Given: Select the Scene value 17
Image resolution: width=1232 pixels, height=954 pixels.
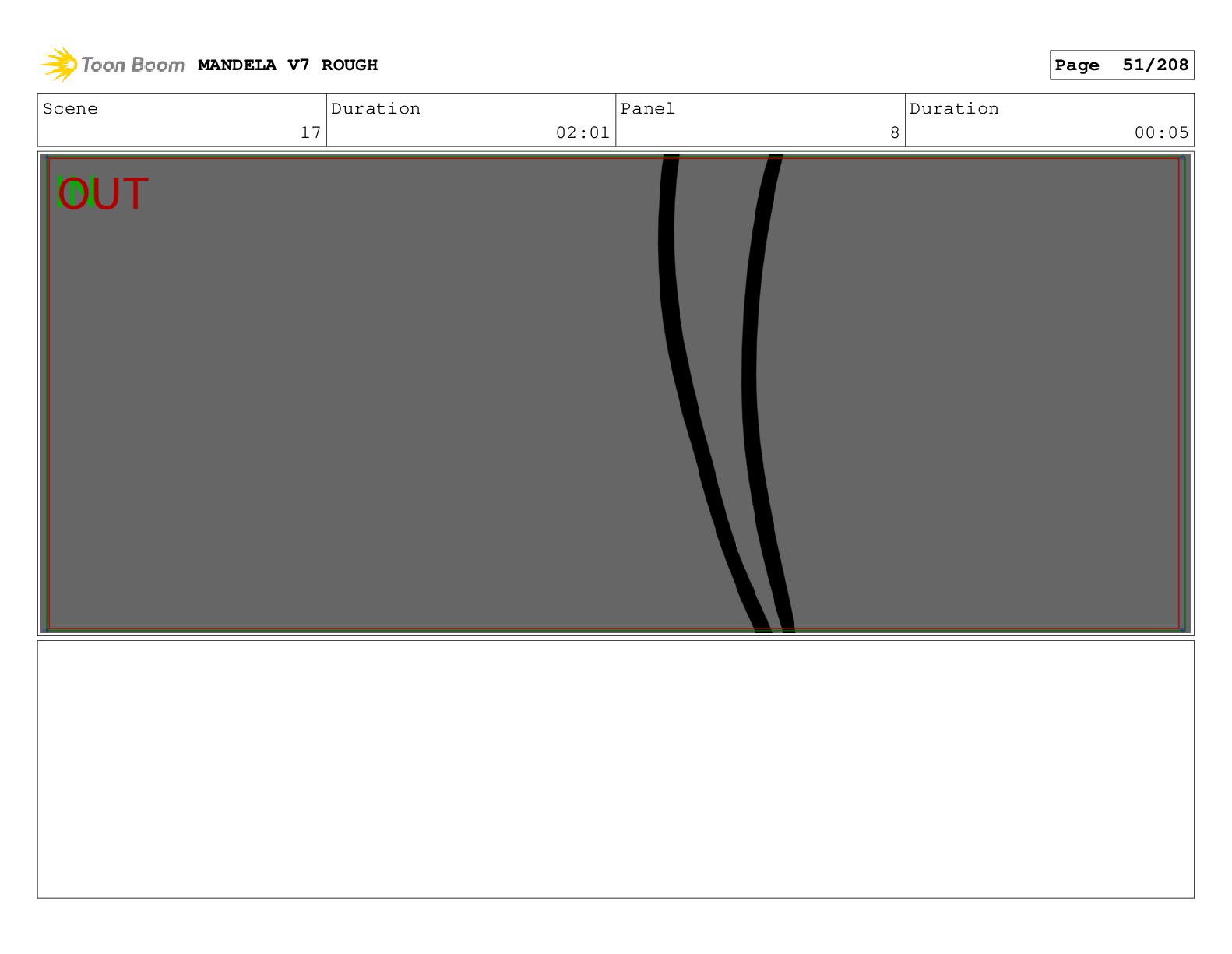Looking at the screenshot, I should tap(311, 132).
